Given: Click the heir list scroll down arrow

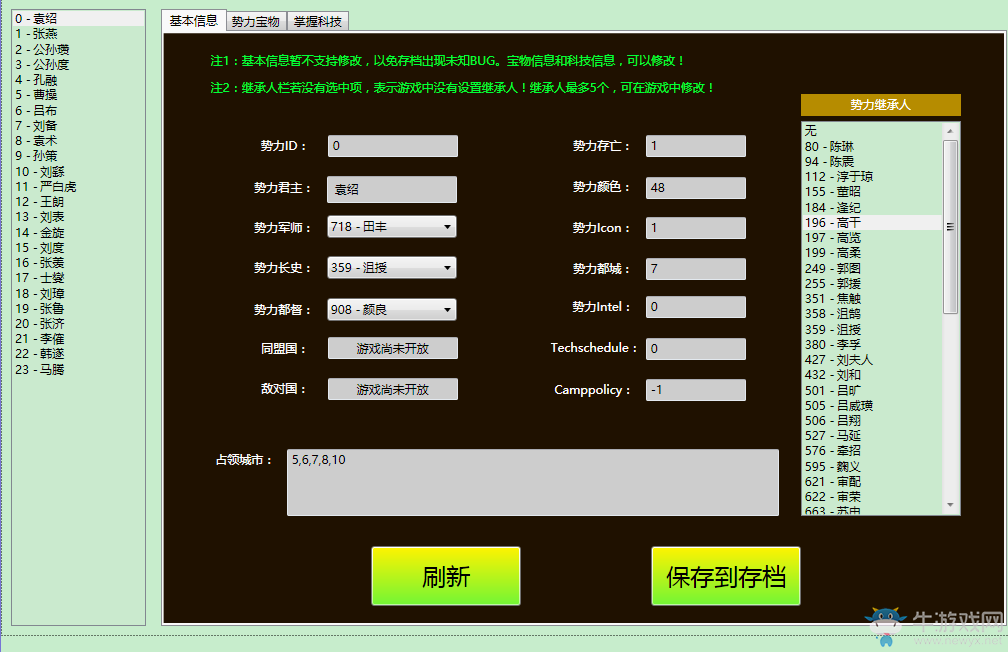Looking at the screenshot, I should coord(950,505).
